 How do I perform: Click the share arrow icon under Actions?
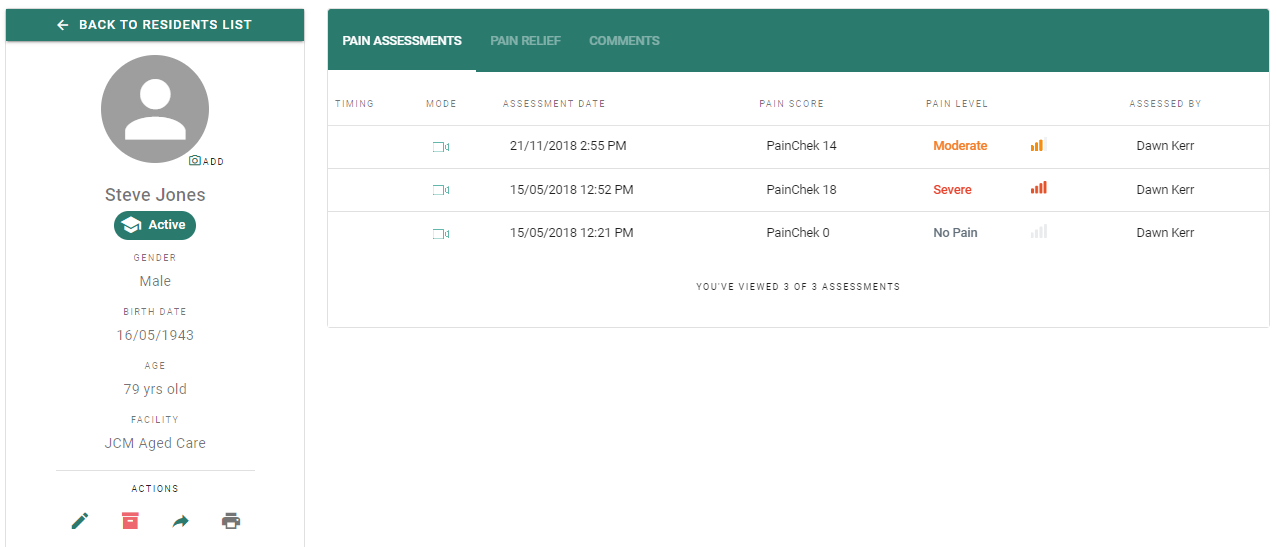click(180, 521)
